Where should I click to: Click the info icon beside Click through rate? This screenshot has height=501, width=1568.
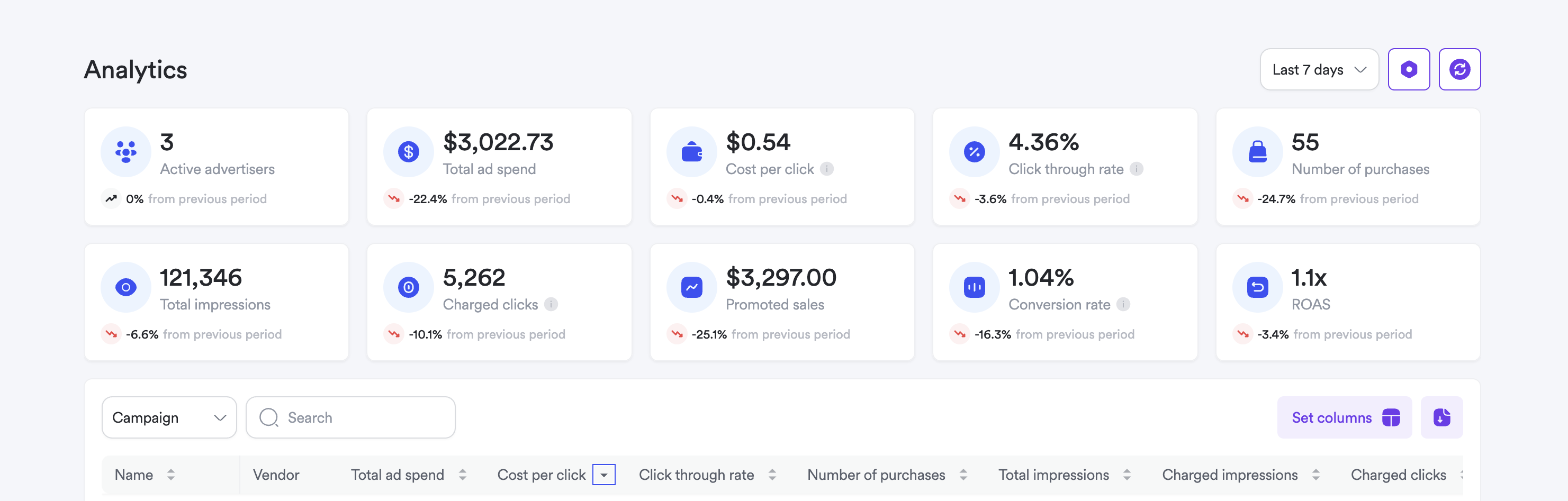(x=1136, y=169)
